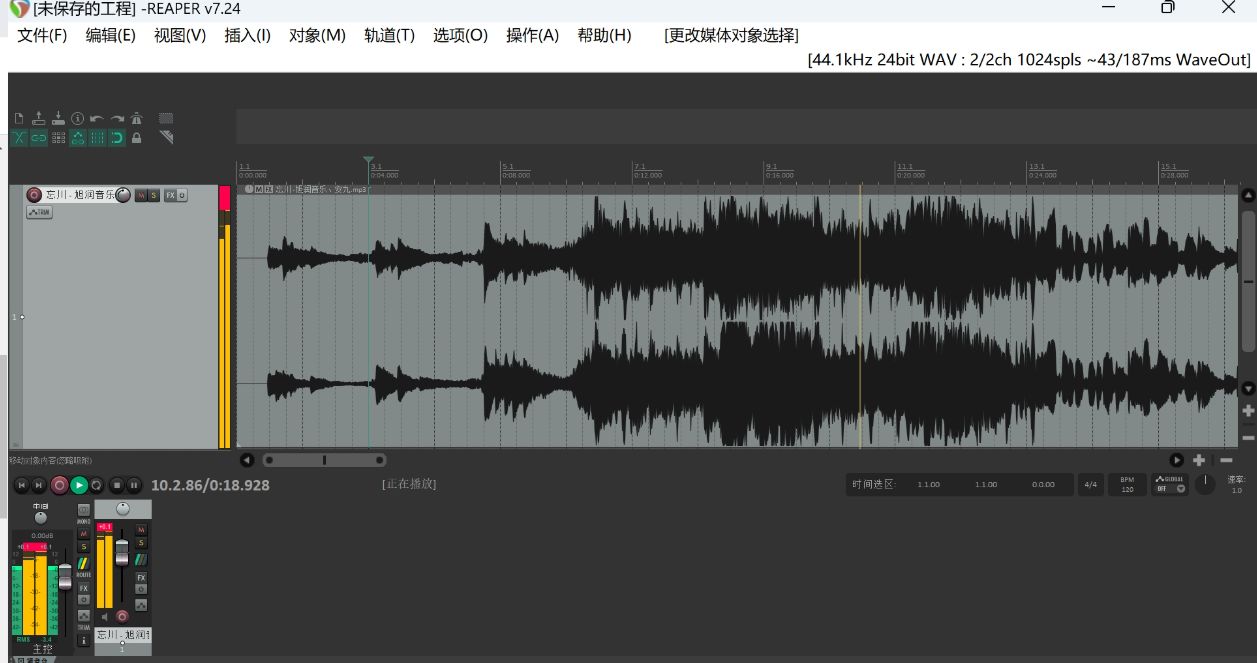Open the global automation override dropdown
1257x663 pixels.
1181,489
